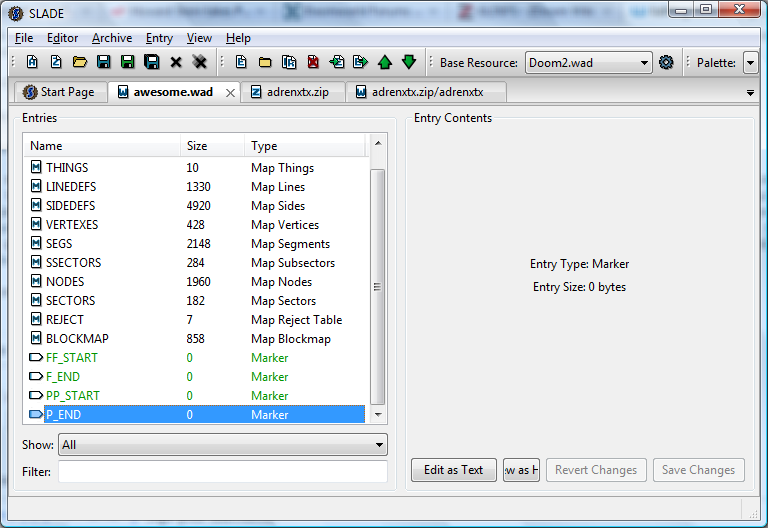Viewport: 768px width, 528px height.
Task: Open the File menu
Action: (24, 38)
